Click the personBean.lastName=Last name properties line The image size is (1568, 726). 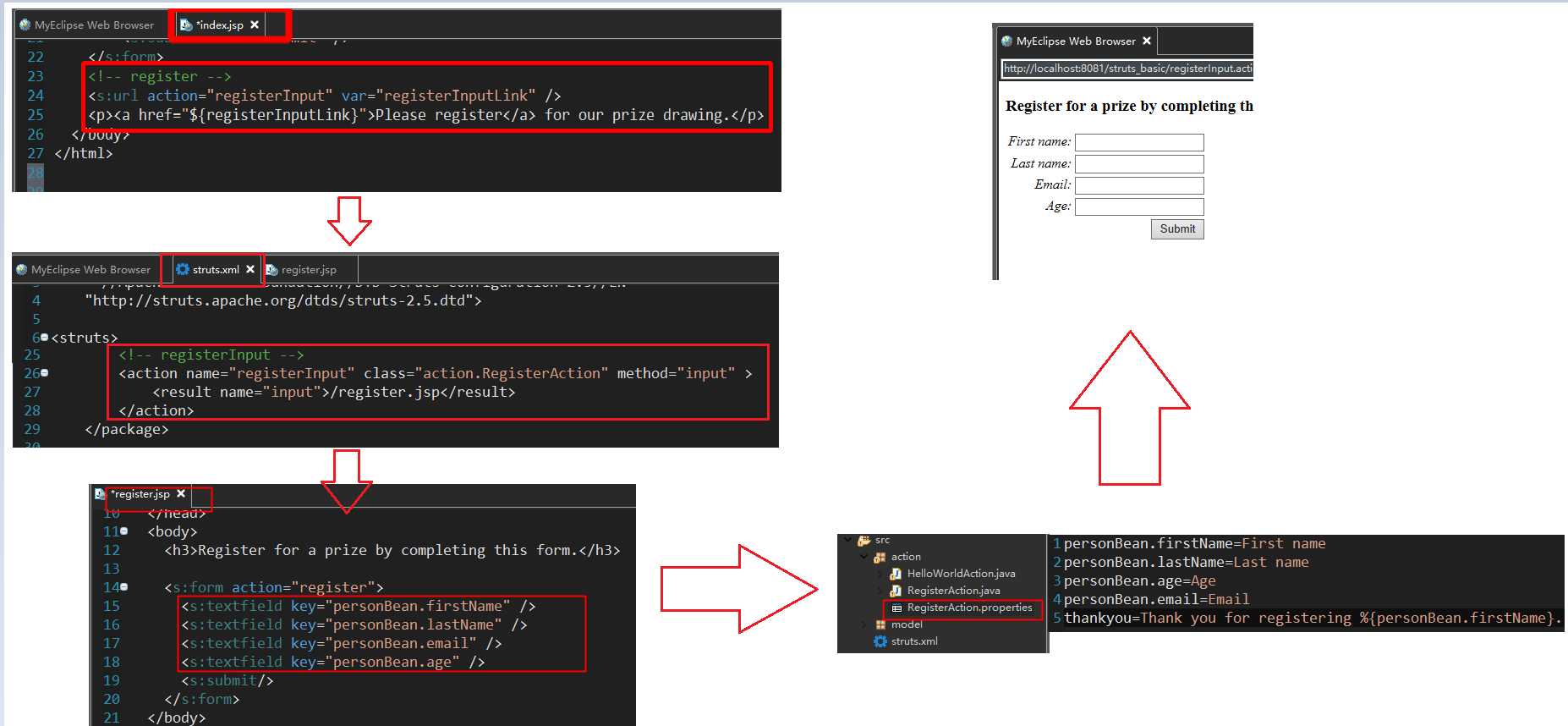click(x=1186, y=562)
